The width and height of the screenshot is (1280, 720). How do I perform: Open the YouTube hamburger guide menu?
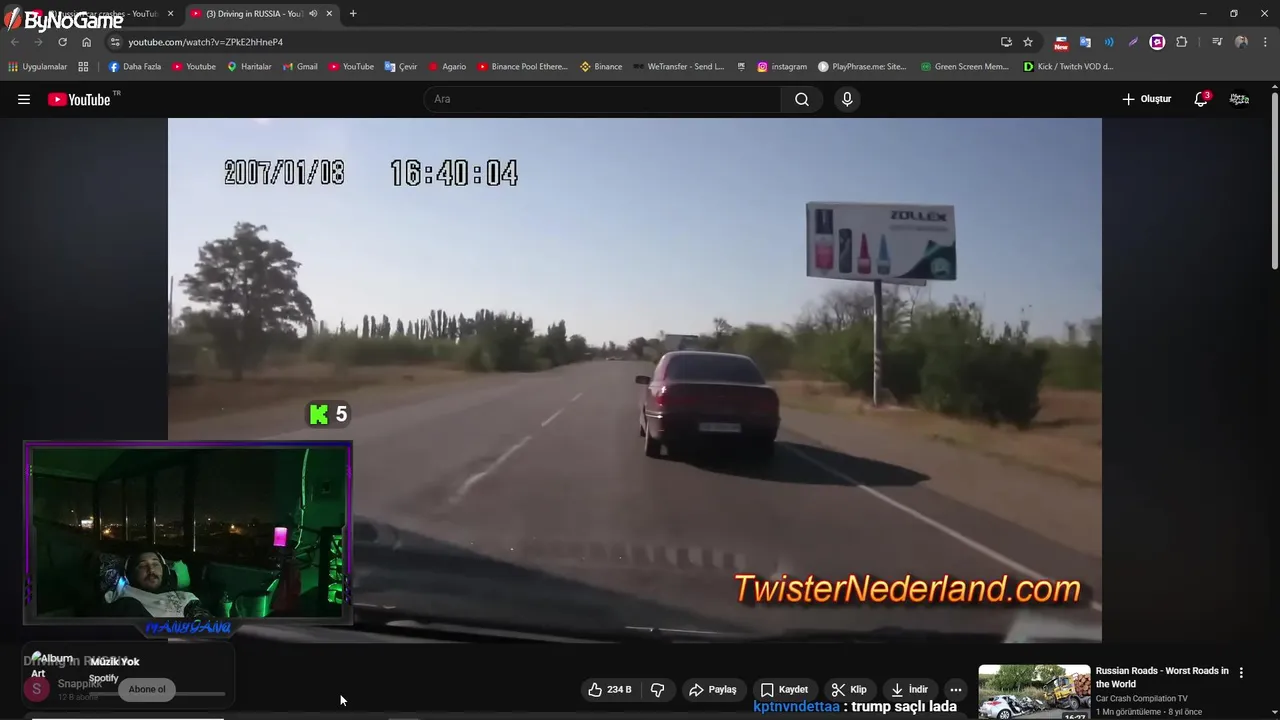[24, 99]
